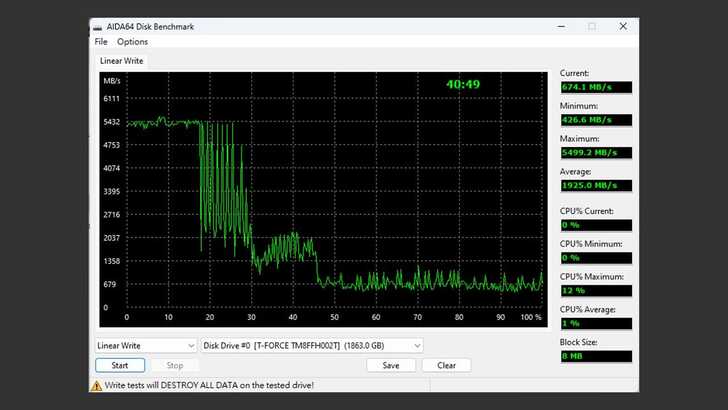Open the Options menu
Image resolution: width=728 pixels, height=410 pixels.
click(132, 42)
